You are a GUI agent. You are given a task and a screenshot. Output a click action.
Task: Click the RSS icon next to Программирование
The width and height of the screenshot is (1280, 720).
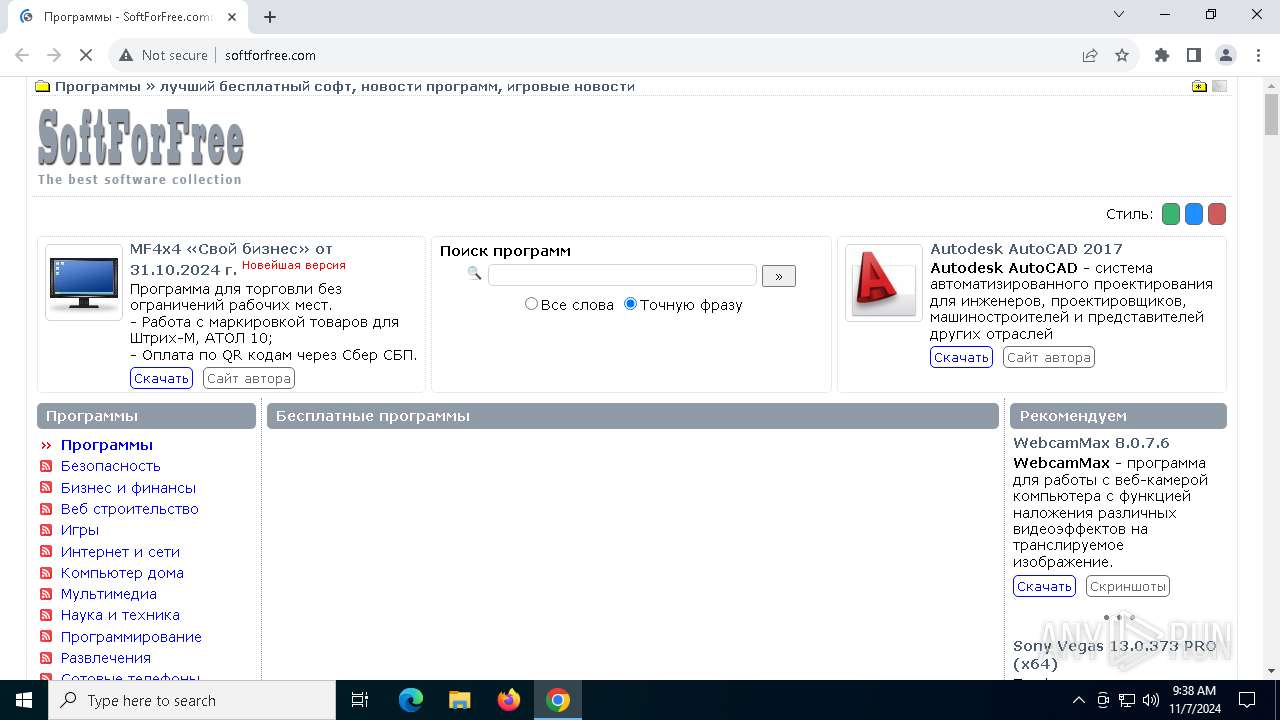(46, 636)
